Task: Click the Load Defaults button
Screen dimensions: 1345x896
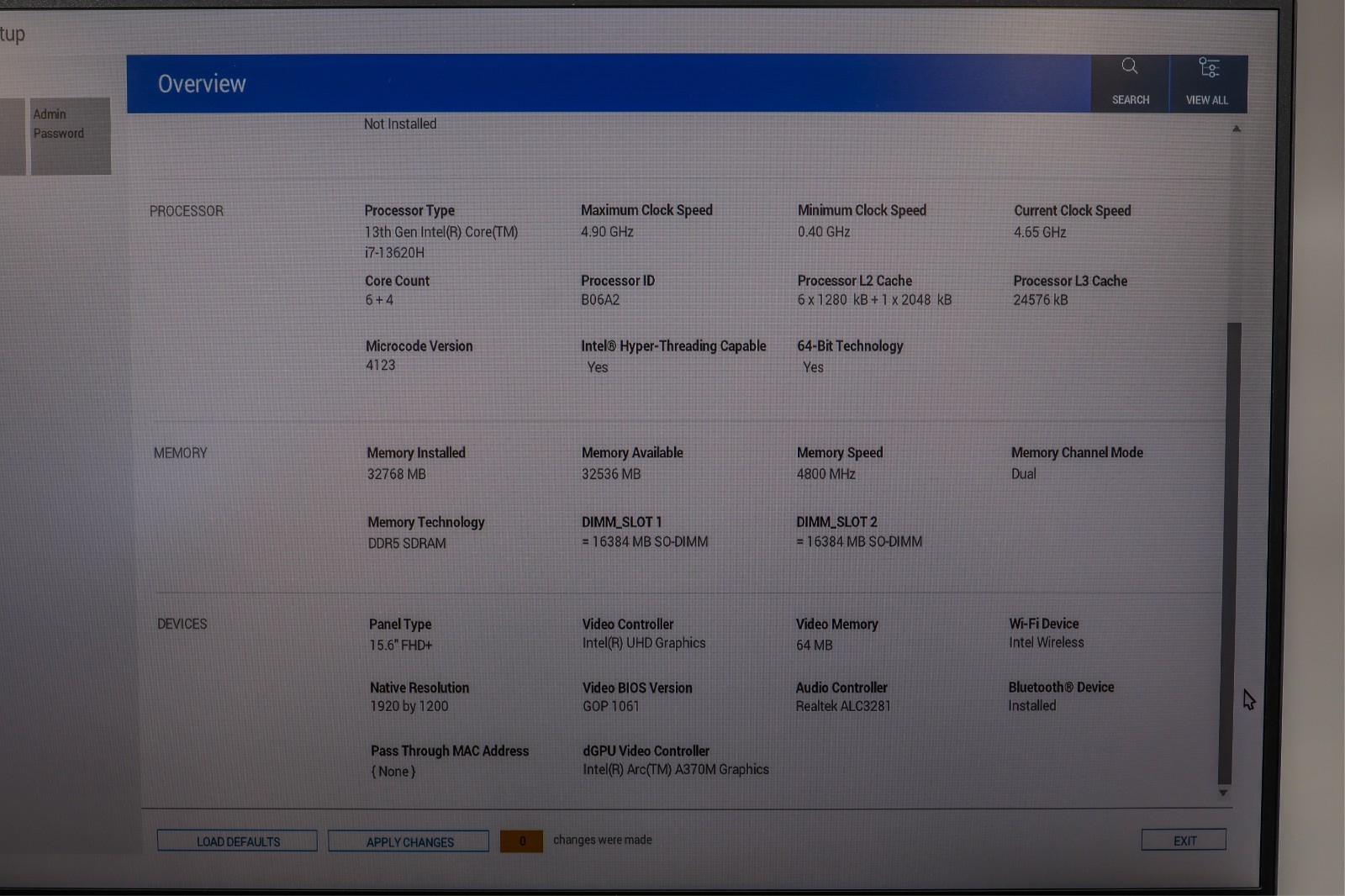Action: pos(237,841)
